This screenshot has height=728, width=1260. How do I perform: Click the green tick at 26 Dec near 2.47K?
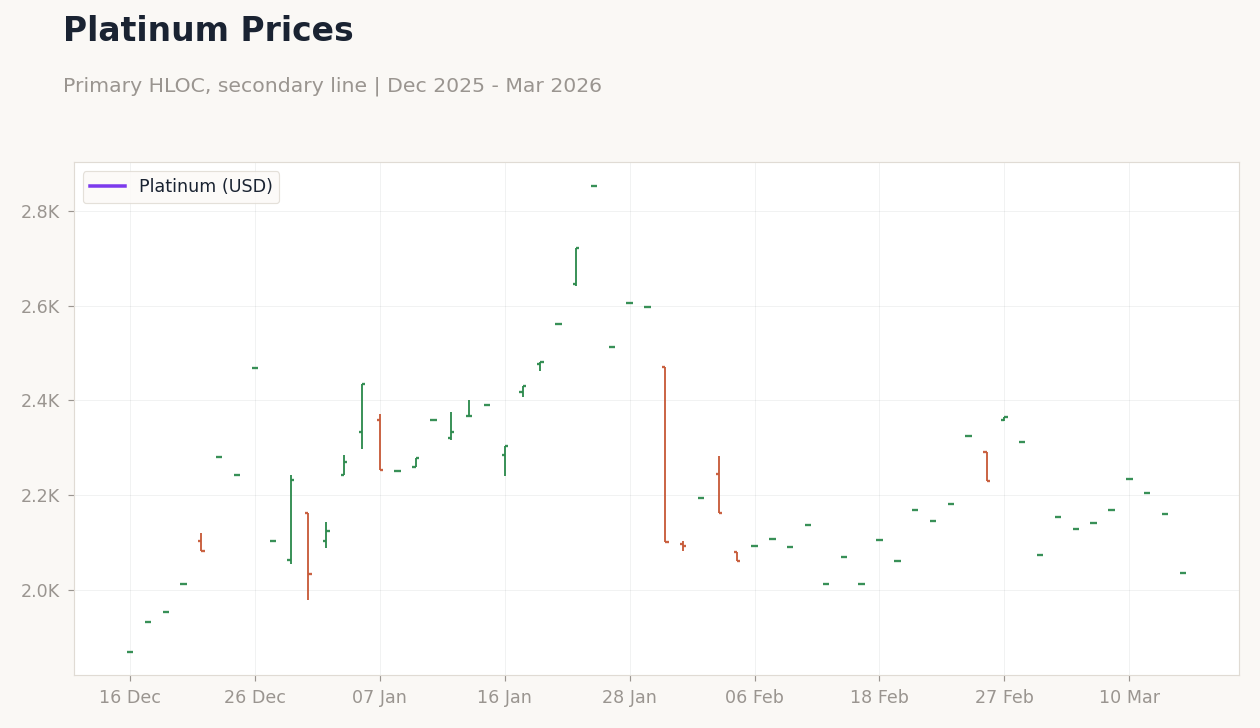(x=255, y=368)
